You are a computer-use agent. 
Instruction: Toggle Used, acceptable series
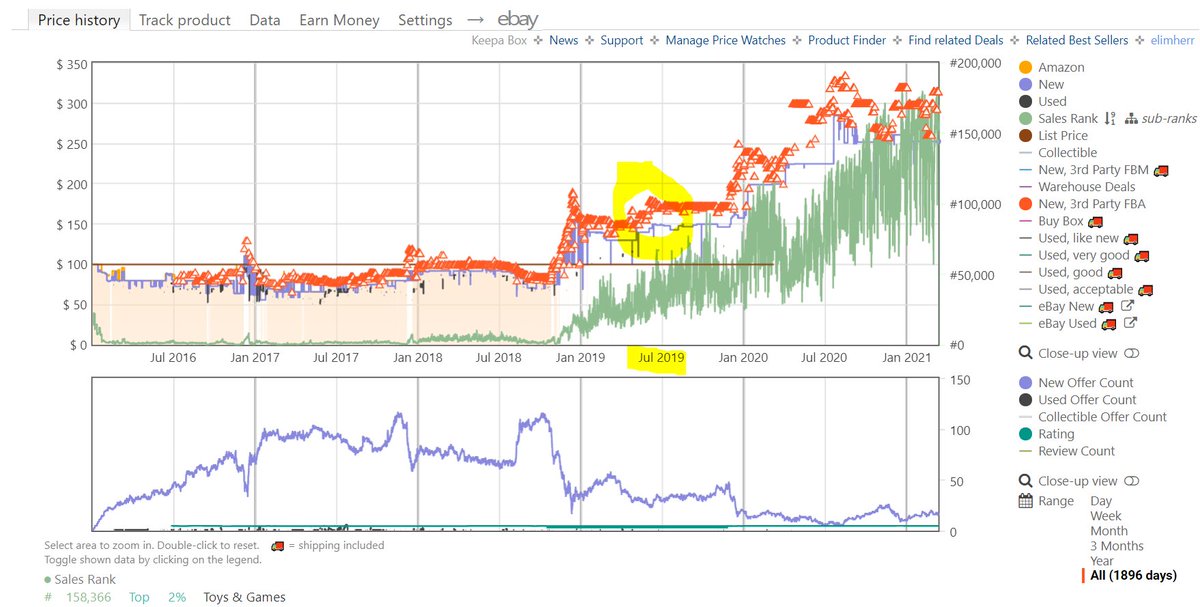[1078, 289]
